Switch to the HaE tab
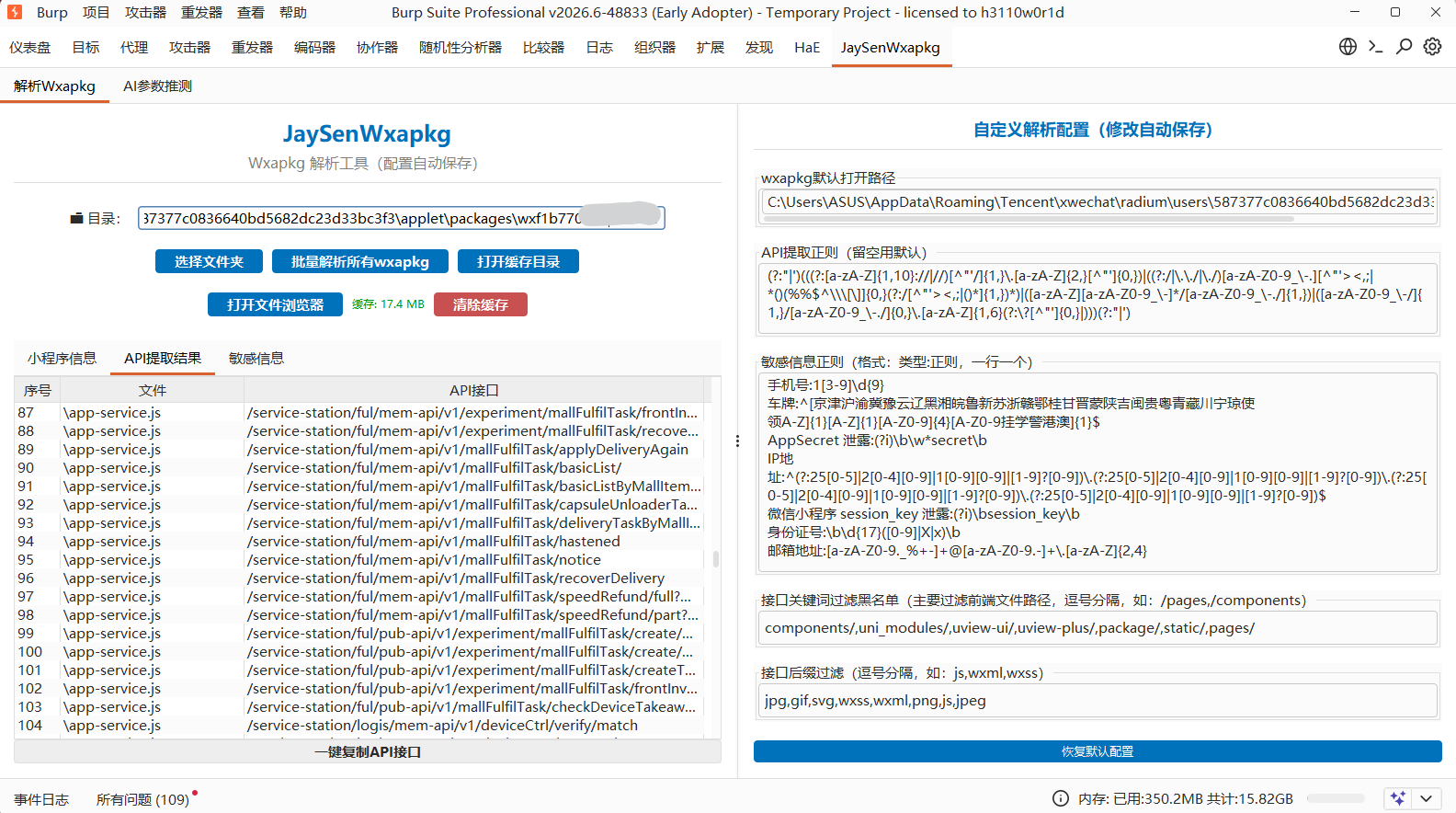Screen dimensions: 1456x813 click(807, 47)
